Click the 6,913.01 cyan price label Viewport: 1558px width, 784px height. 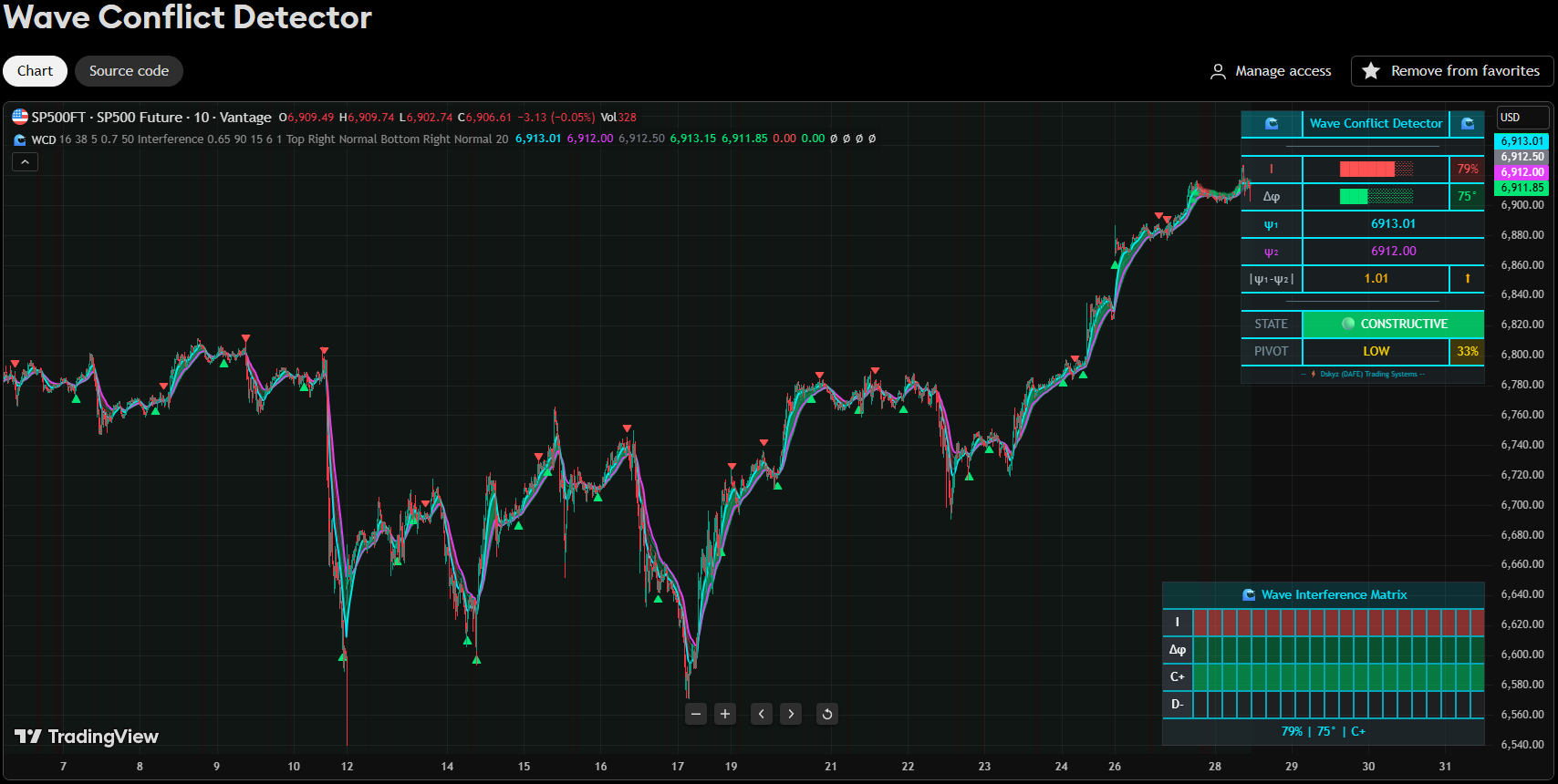(x=1522, y=141)
